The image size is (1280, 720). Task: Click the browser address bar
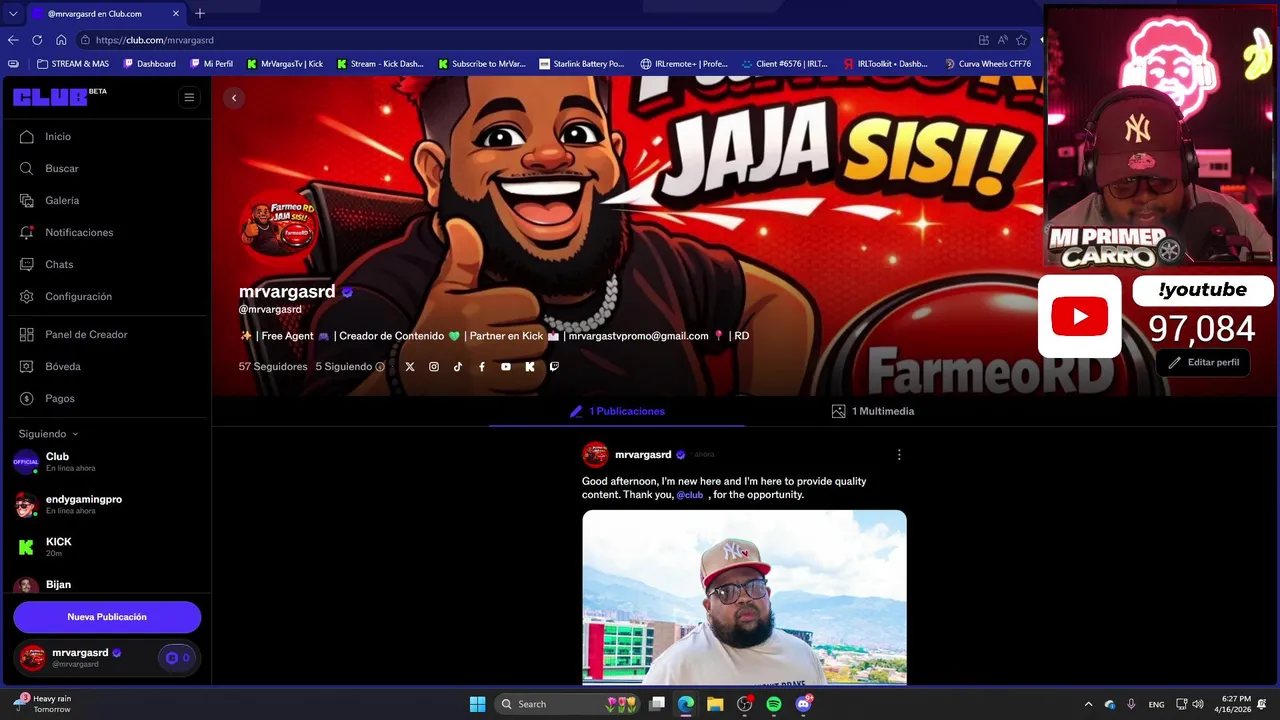[520, 40]
